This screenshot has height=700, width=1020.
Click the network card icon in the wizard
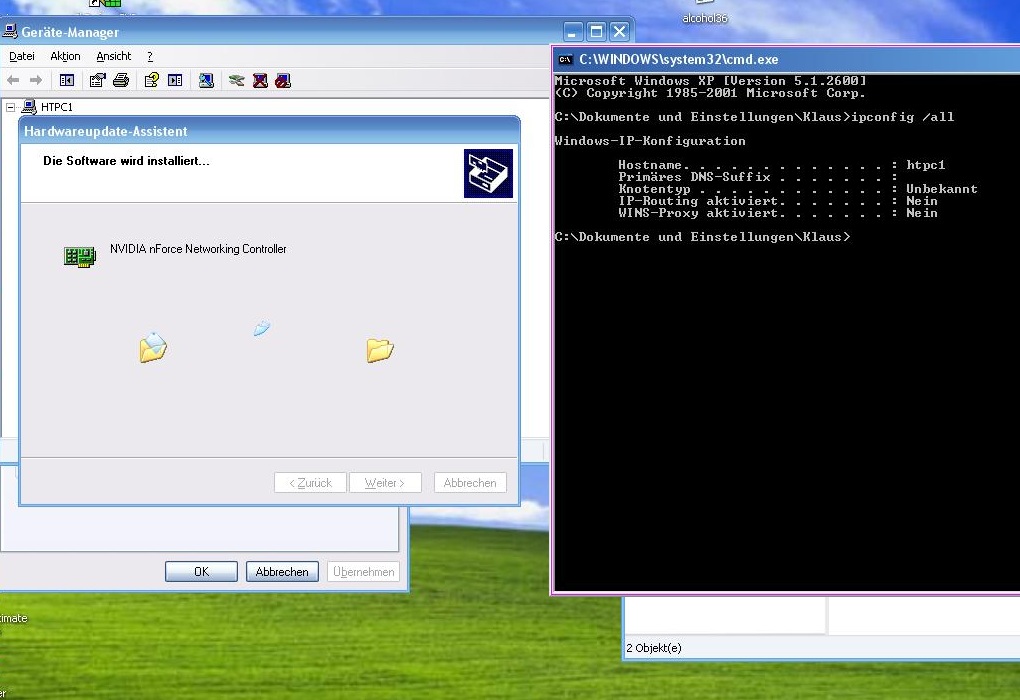pyautogui.click(x=80, y=257)
